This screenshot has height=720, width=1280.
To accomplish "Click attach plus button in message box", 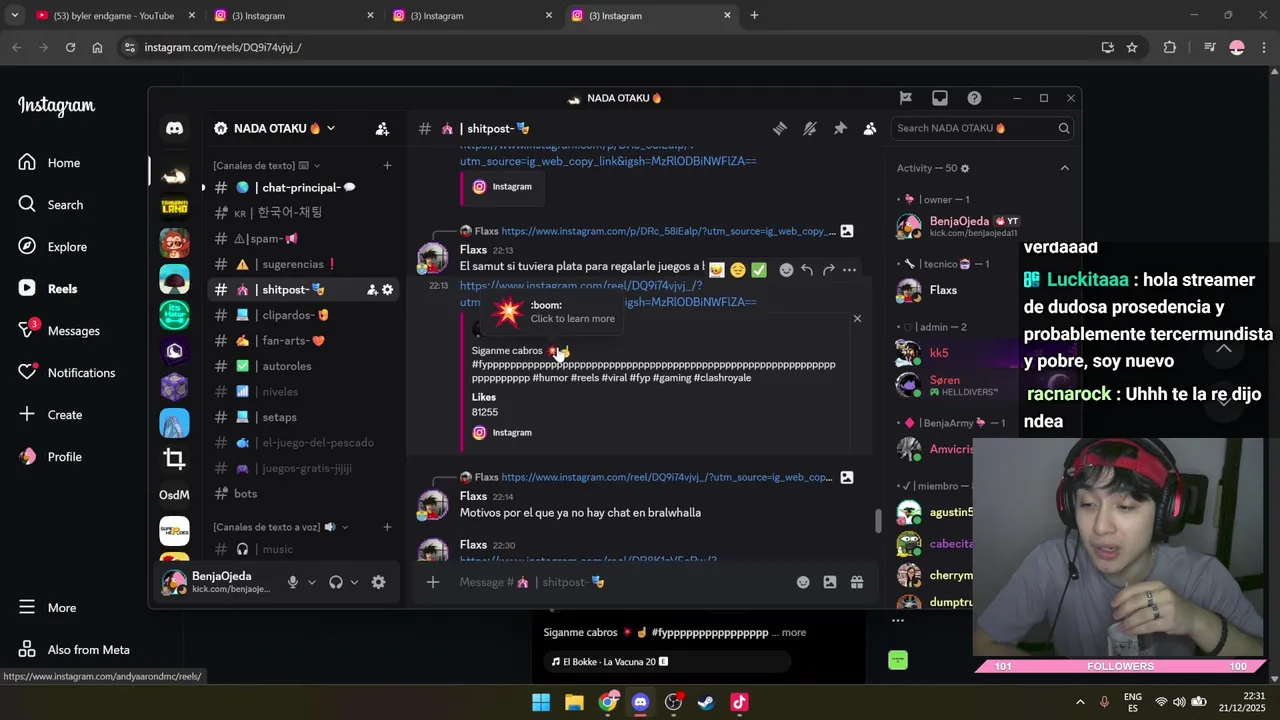I will (433, 582).
